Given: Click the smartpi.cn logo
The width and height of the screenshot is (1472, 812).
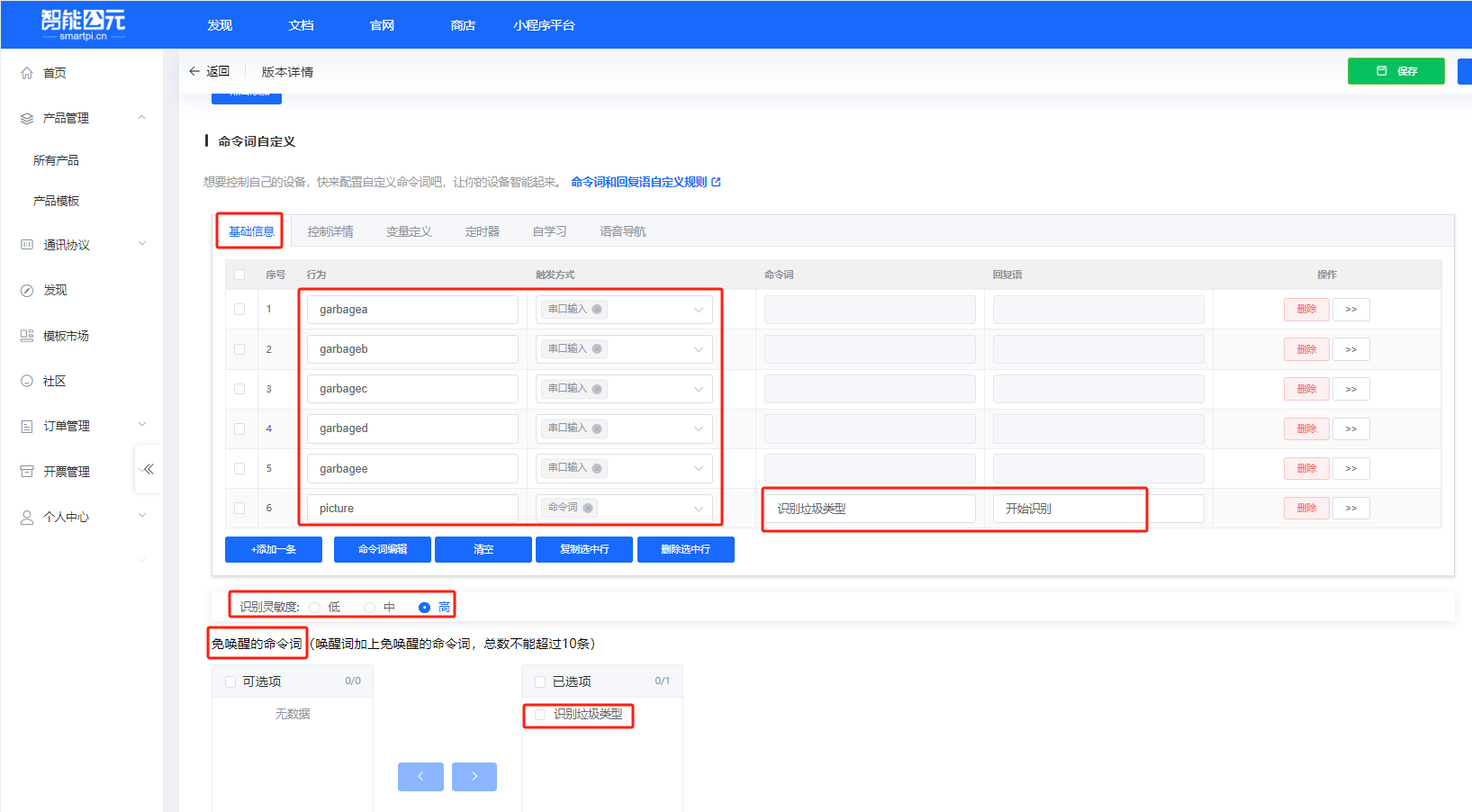Looking at the screenshot, I should coord(84,24).
